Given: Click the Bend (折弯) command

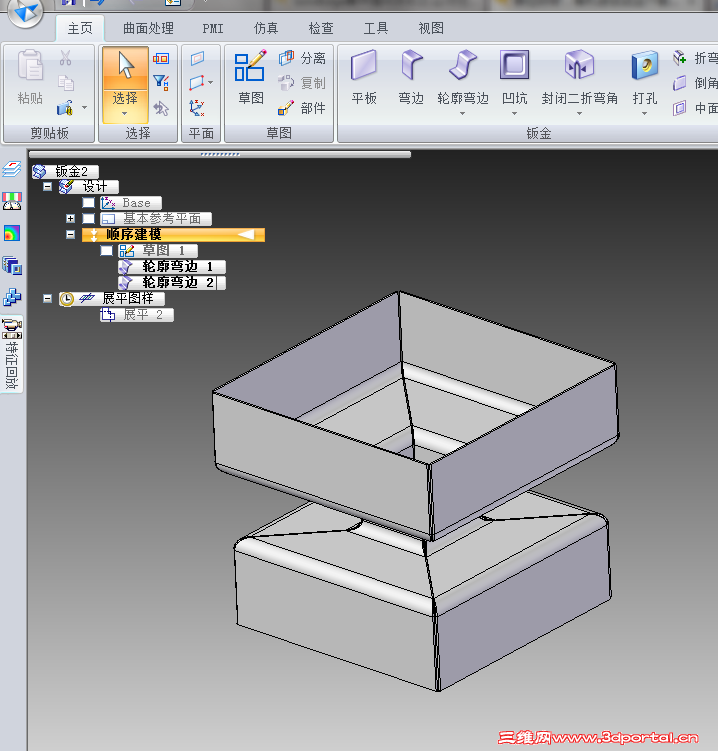Looking at the screenshot, I should click(695, 58).
